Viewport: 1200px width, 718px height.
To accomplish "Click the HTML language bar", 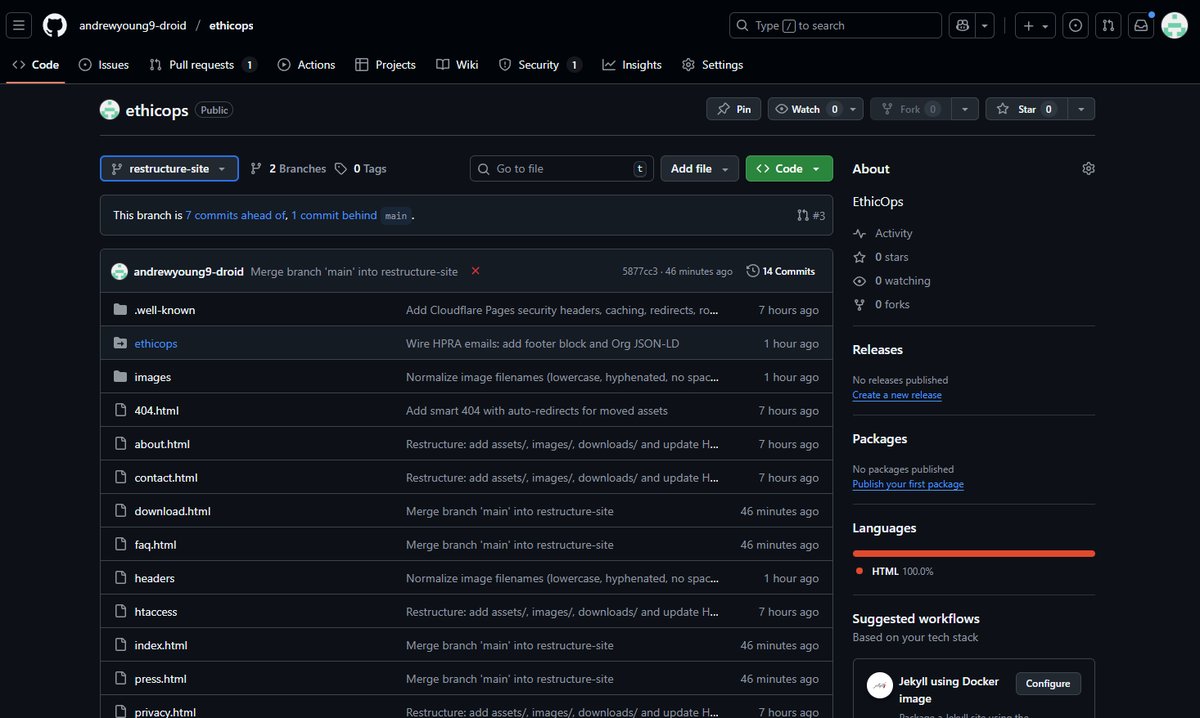I will click(x=974, y=553).
